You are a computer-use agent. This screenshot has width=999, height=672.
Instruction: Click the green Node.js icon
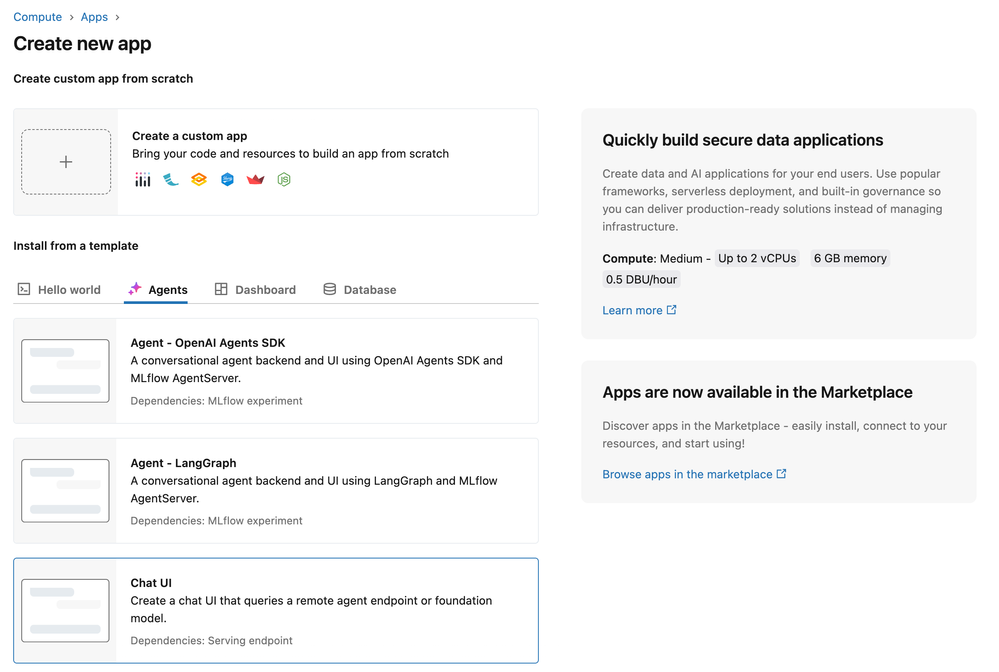284,180
